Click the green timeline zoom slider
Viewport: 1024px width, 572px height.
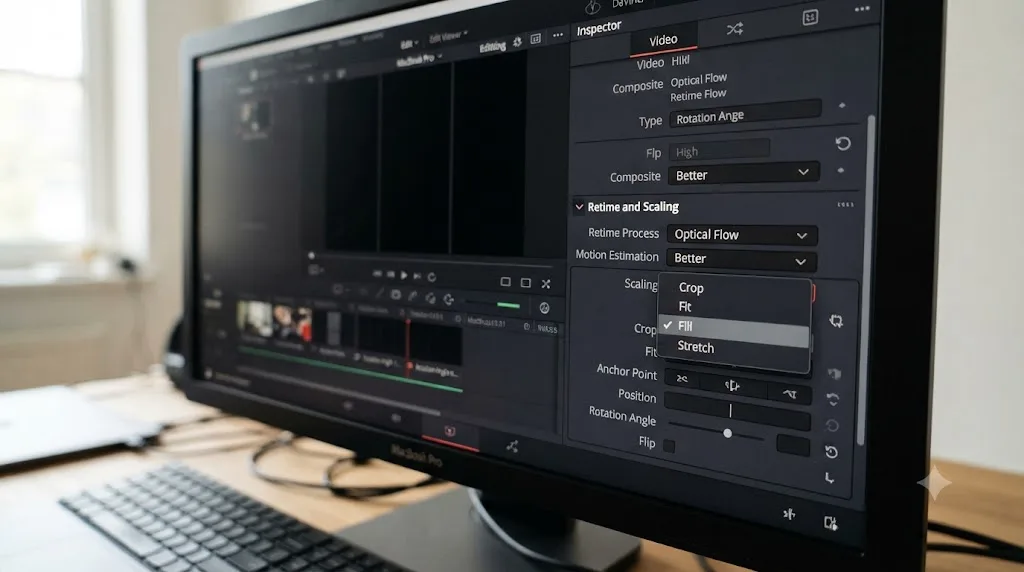tap(508, 305)
